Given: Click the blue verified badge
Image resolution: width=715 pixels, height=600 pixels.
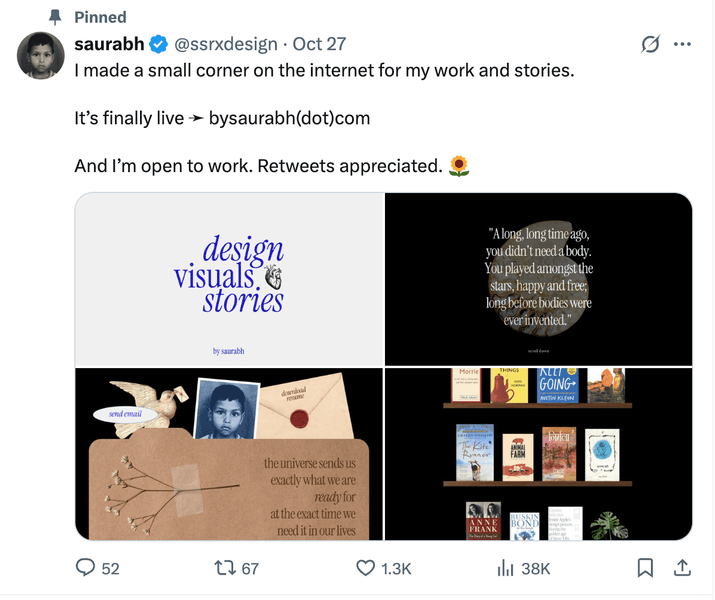Looking at the screenshot, I should tap(158, 44).
